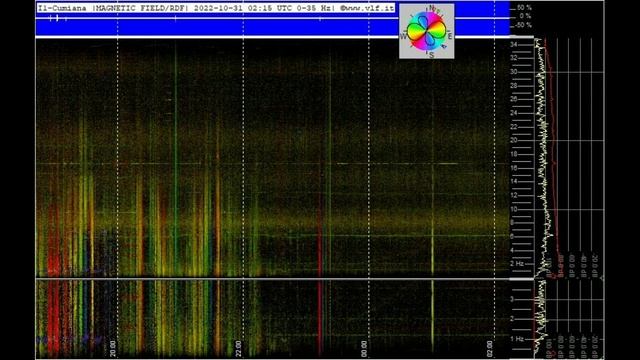Select the '02:15 UTC' time in the header

pos(269,8)
